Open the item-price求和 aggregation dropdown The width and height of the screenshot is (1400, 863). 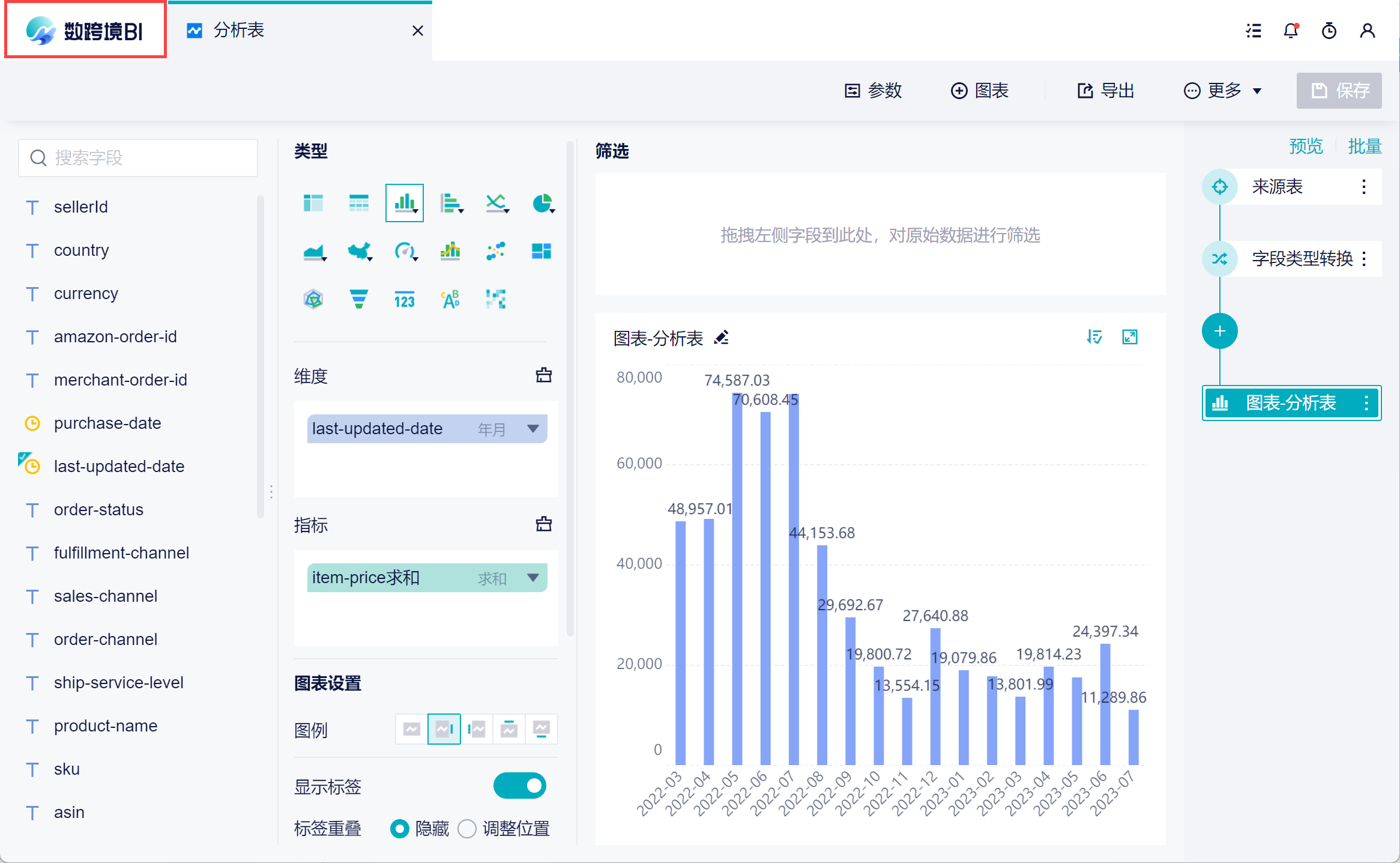point(533,578)
